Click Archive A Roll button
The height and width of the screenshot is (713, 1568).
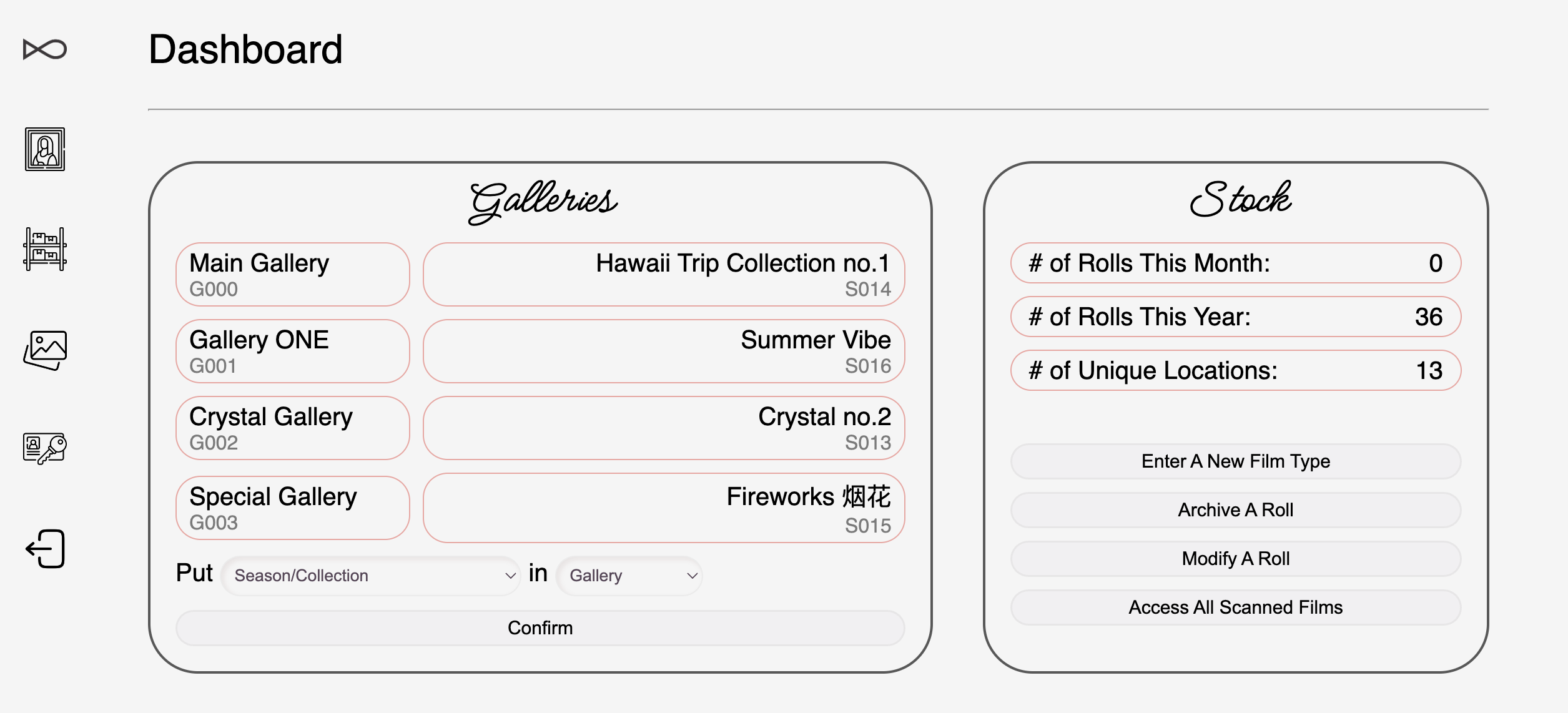1235,510
